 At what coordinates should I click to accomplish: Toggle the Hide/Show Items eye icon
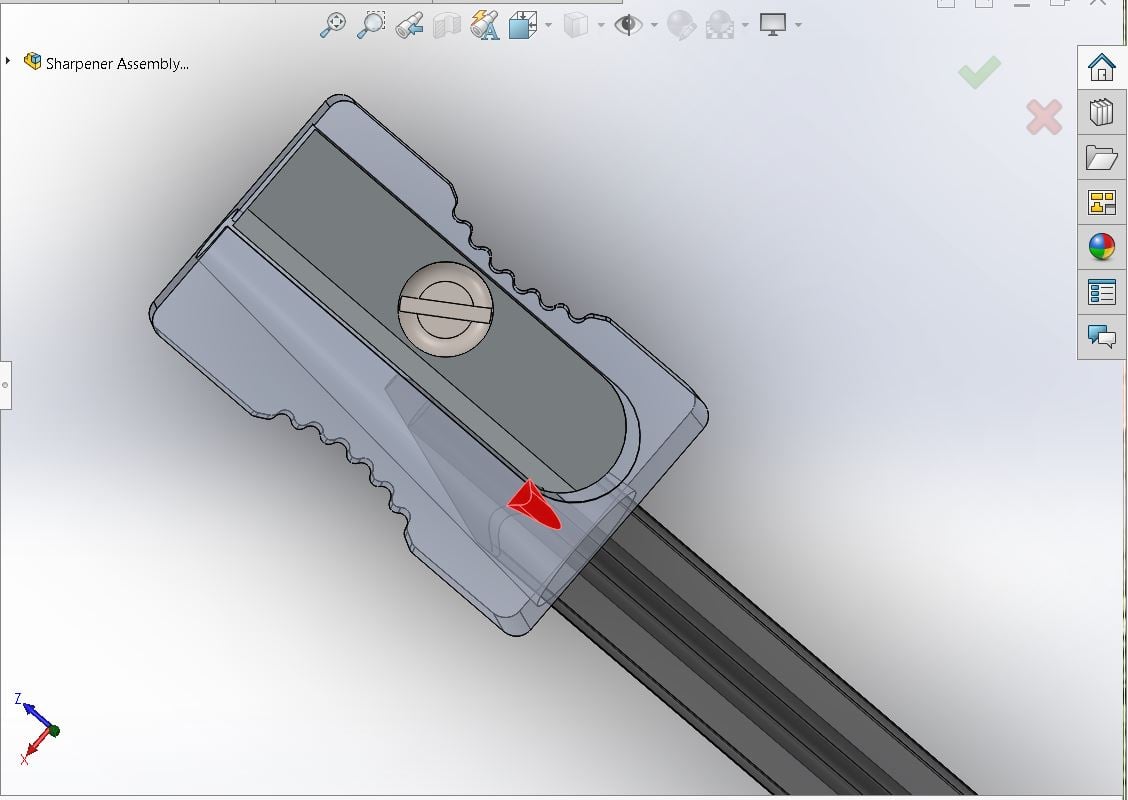[x=628, y=25]
